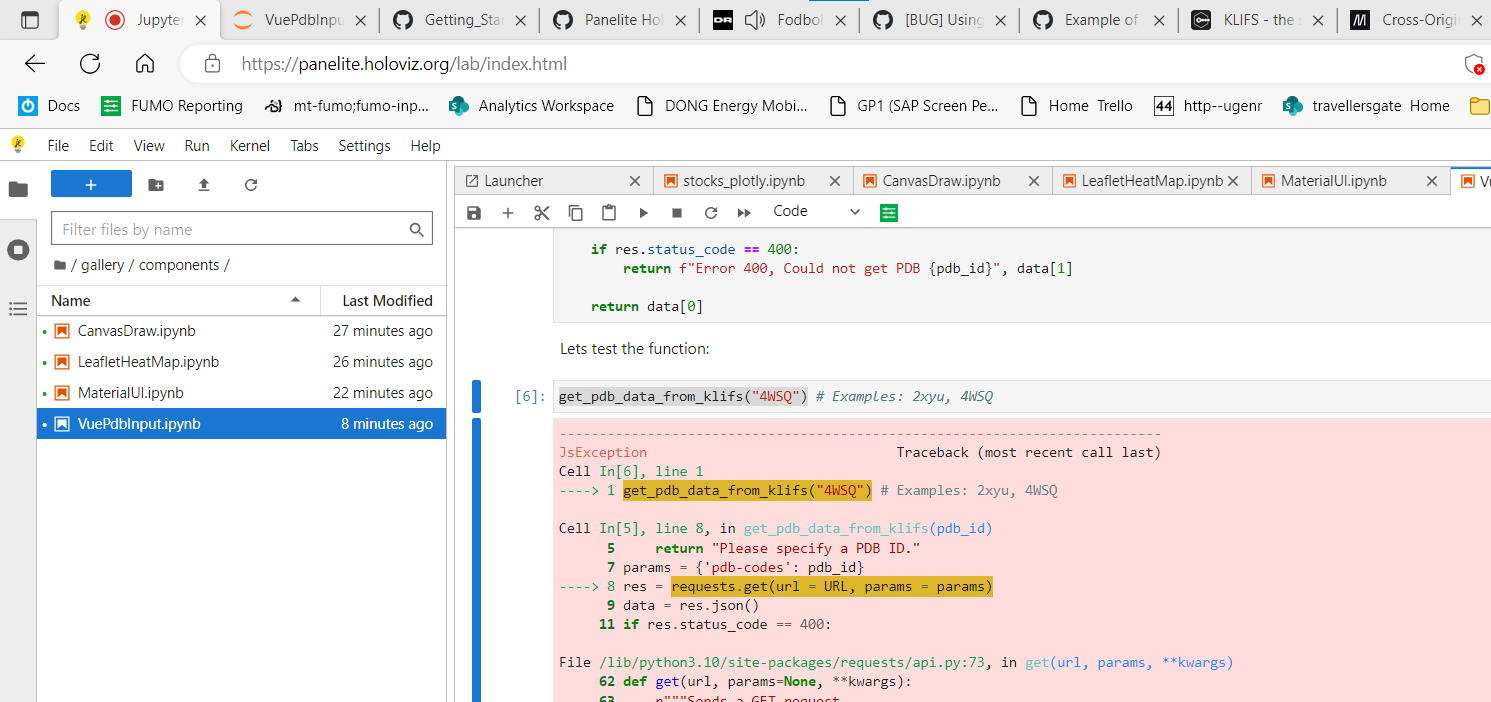Select VuePdbInput.ipynb in file list
The width and height of the screenshot is (1491, 702).
(241, 424)
